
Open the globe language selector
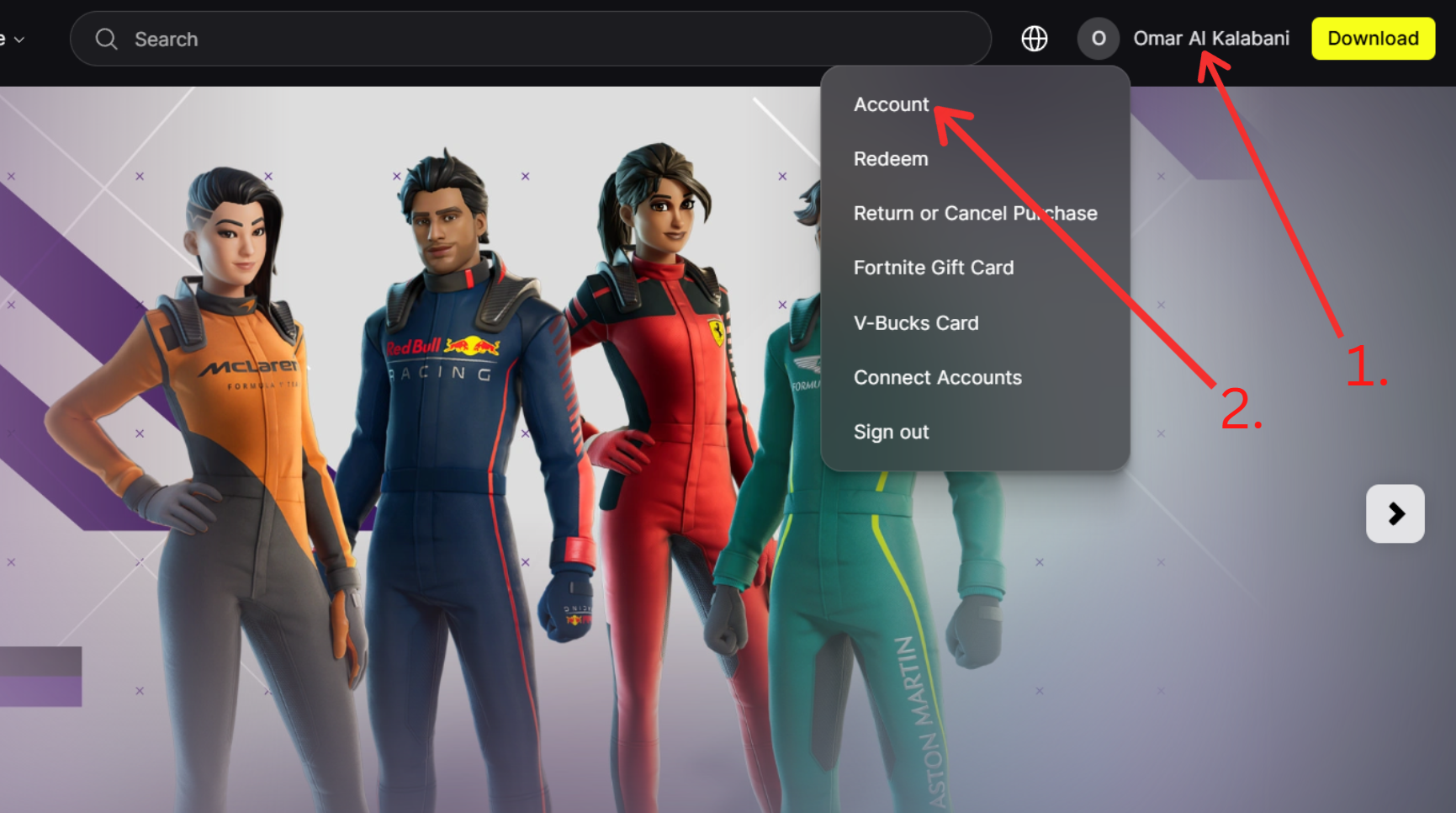tap(1034, 39)
